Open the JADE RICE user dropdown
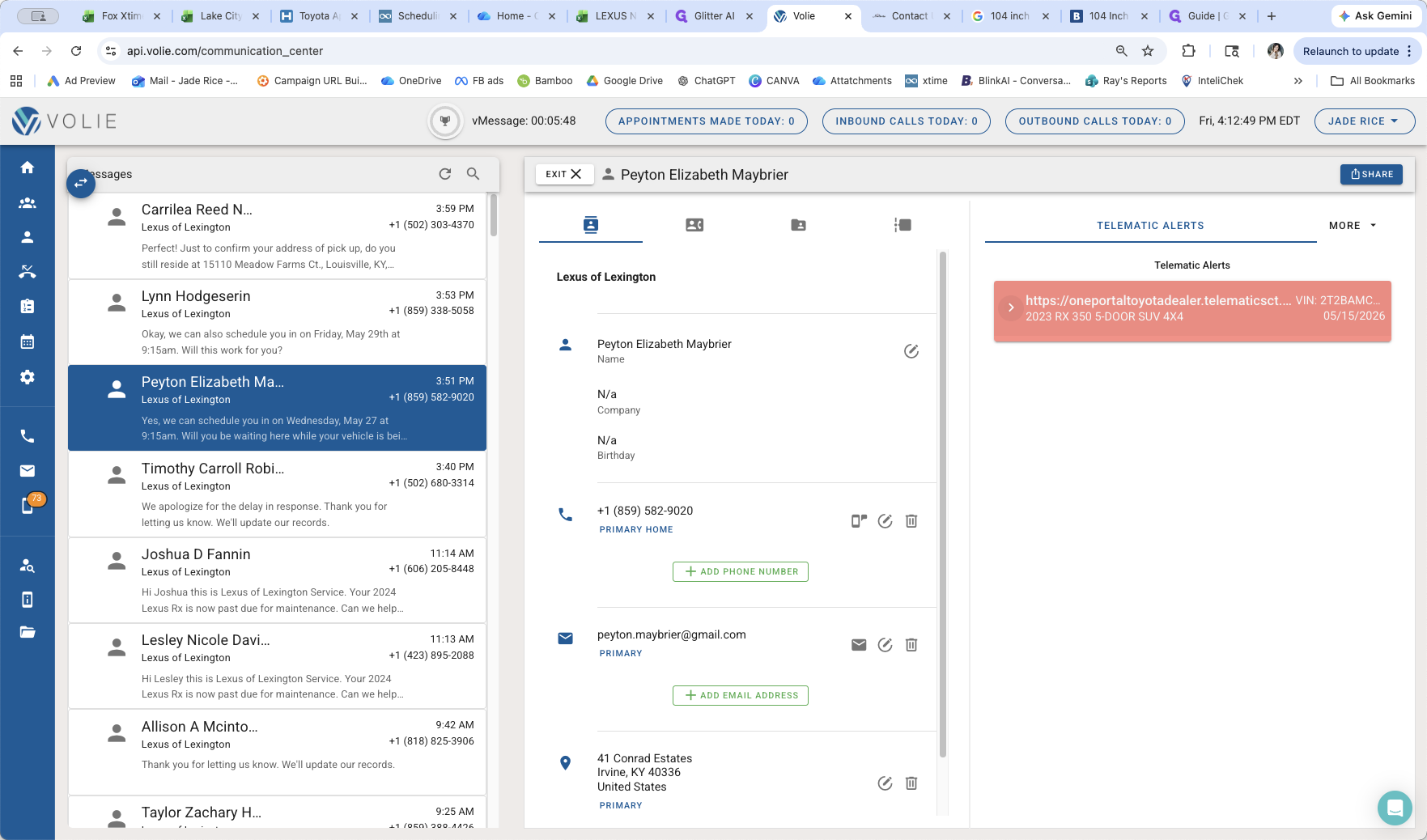The width and height of the screenshot is (1427, 840). pyautogui.click(x=1365, y=121)
